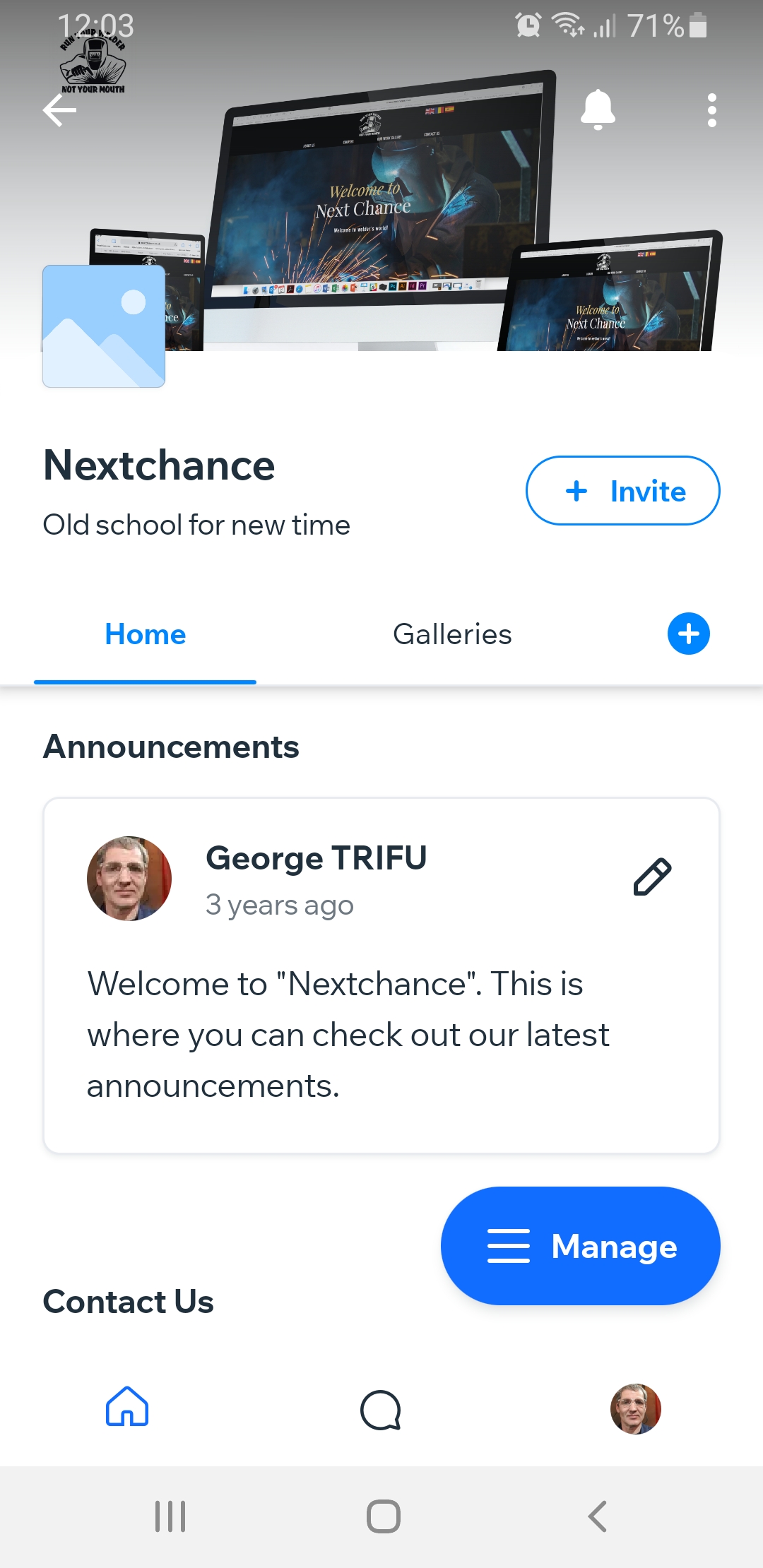The height and width of the screenshot is (1568, 763).
Task: Open the Manage menu button
Action: [x=580, y=1246]
